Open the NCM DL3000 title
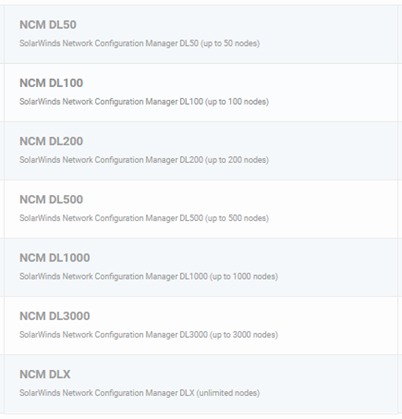 pos(55,316)
